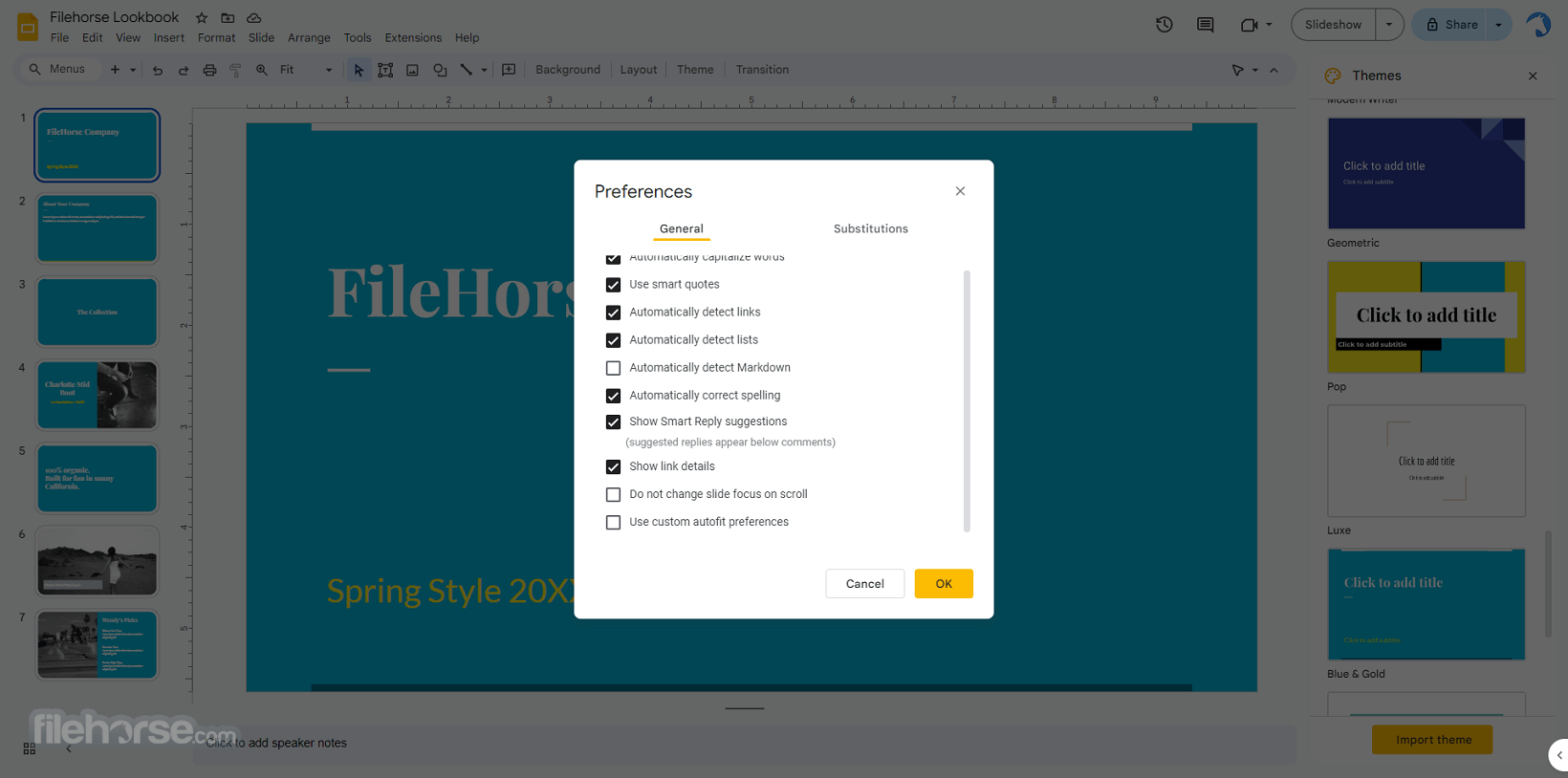Image resolution: width=1568 pixels, height=778 pixels.
Task: Disable Automatically correct spelling
Action: 613,396
